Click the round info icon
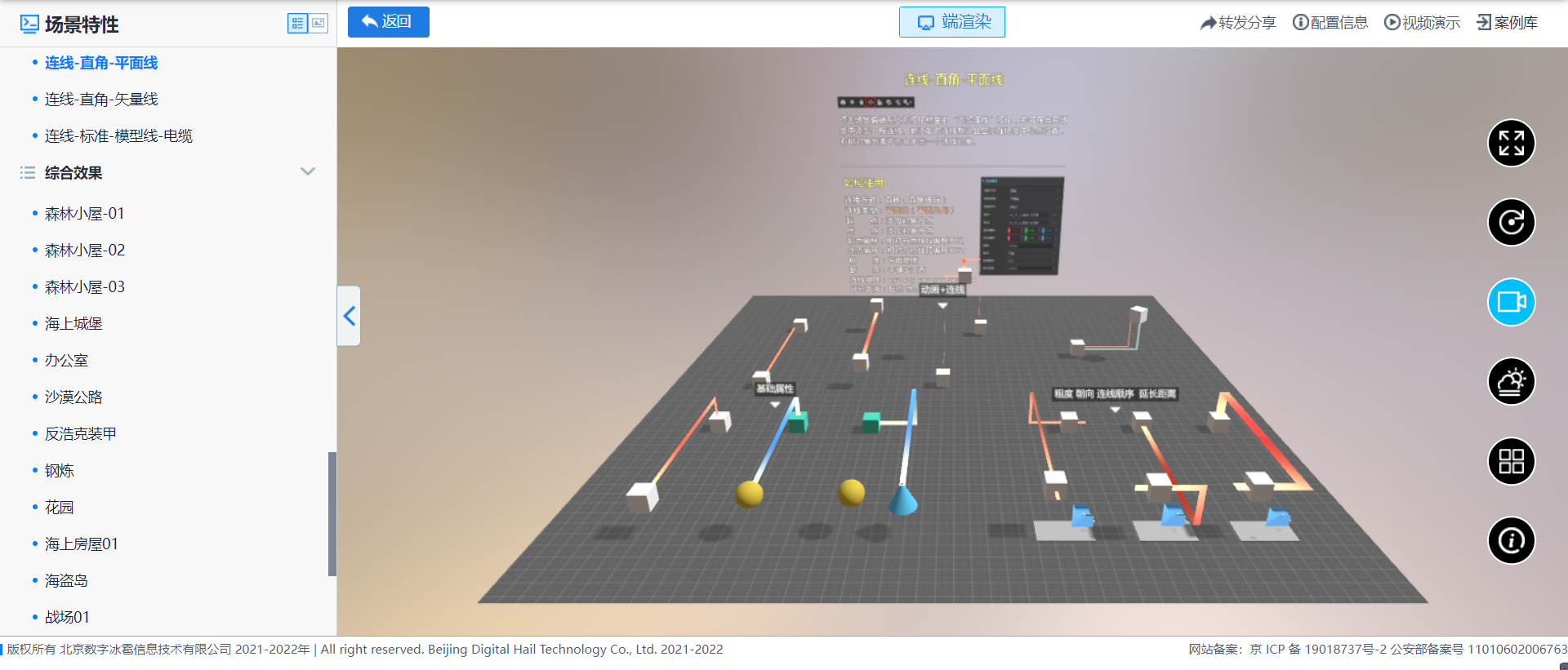Image resolution: width=1568 pixels, height=670 pixels. tap(1512, 540)
